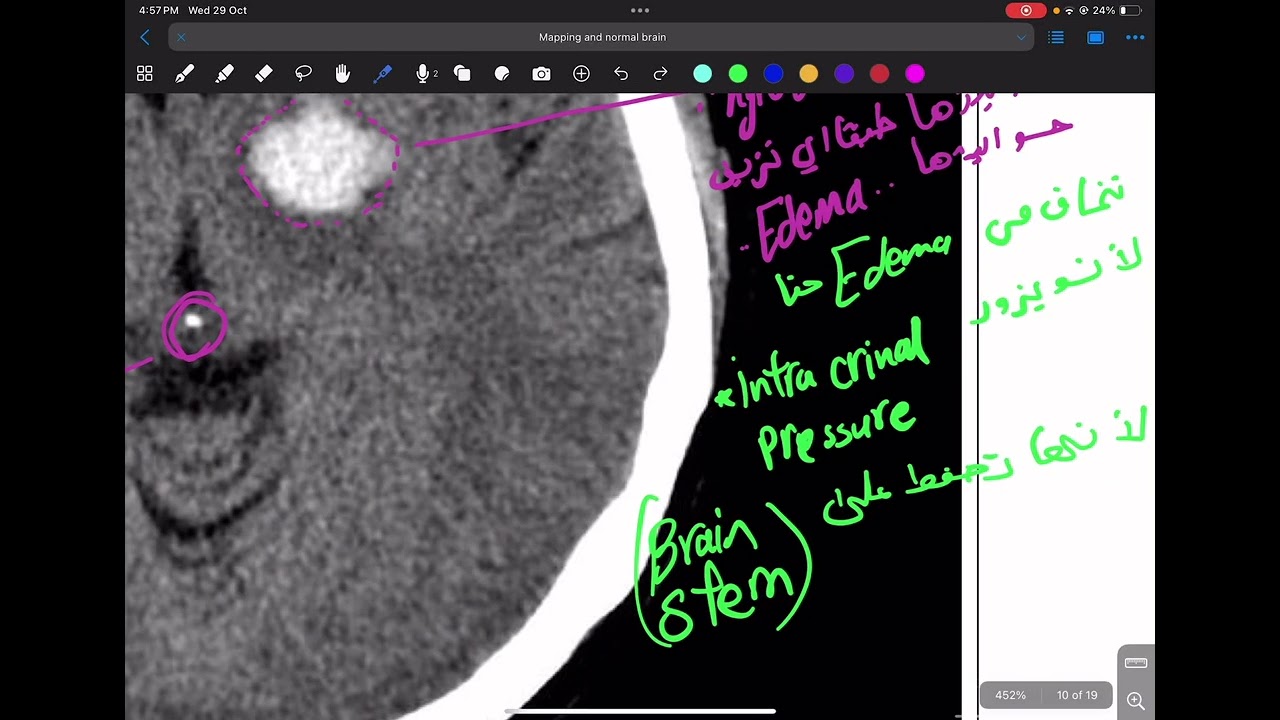Pick the red color swatch
The width and height of the screenshot is (1280, 720).
point(879,73)
